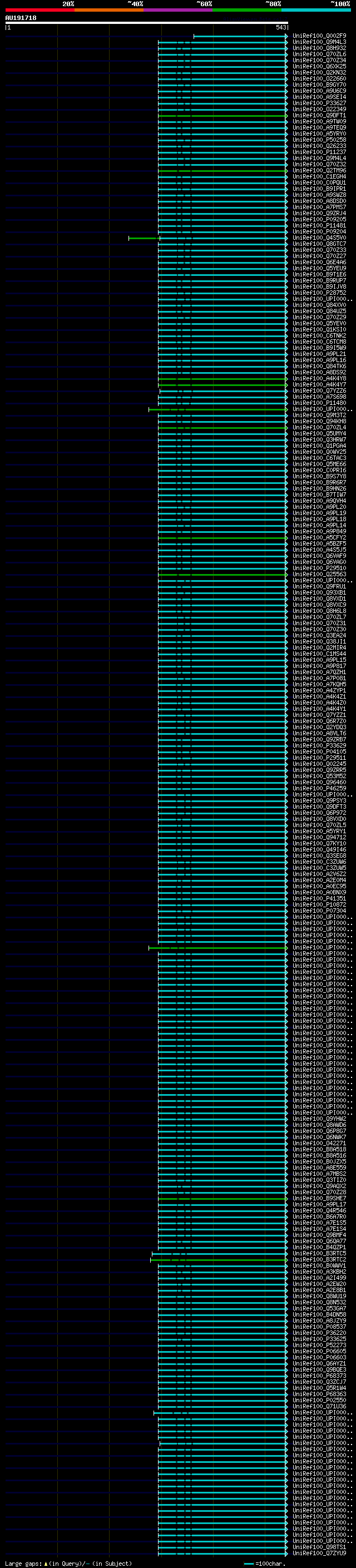Image resolution: width=356 pixels, height=1568 pixels.
Task: Select hit label UniRef100_Q3EA24
Action: coord(319,635)
